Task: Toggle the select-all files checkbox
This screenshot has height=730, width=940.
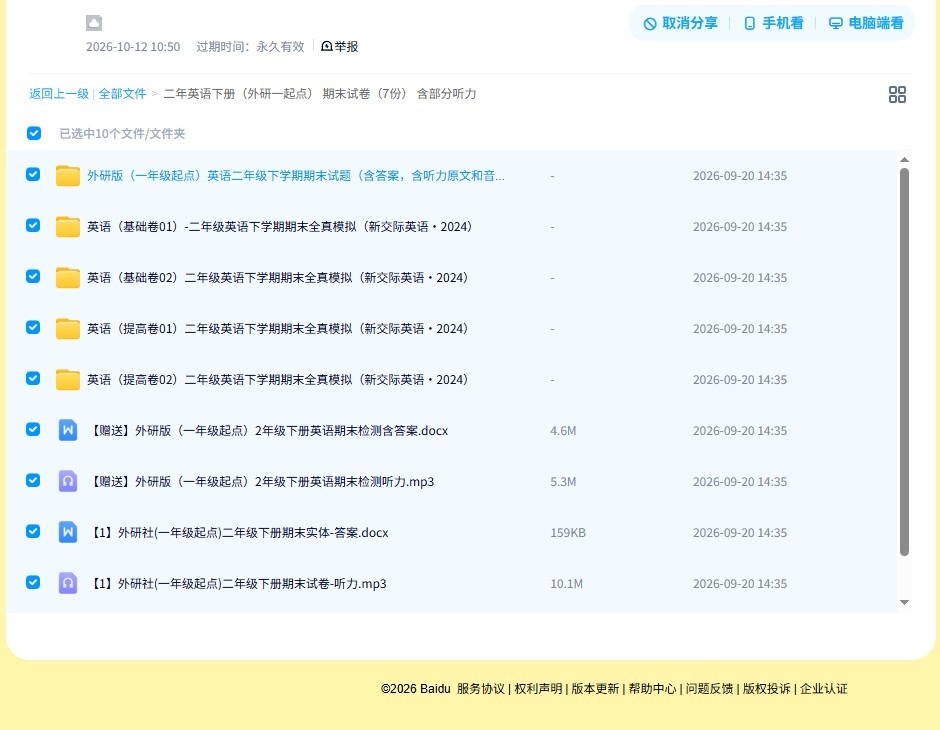Action: tap(34, 133)
